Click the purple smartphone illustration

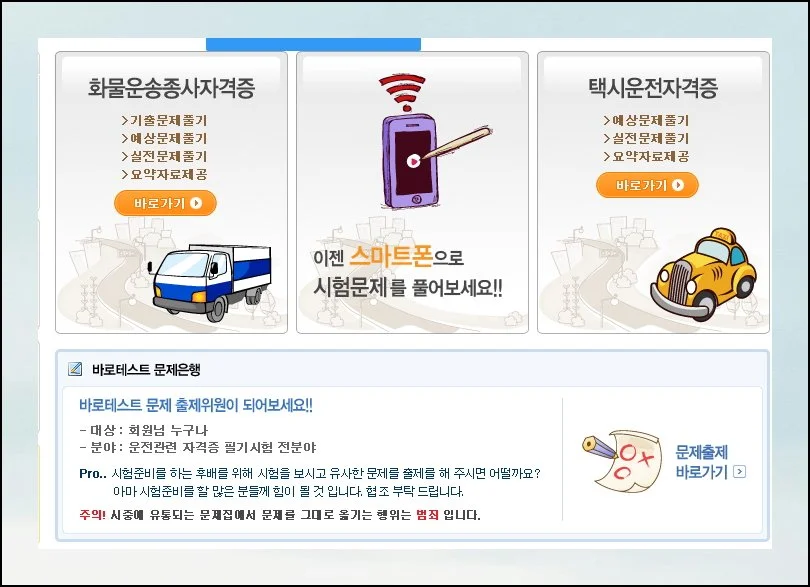click(x=410, y=161)
